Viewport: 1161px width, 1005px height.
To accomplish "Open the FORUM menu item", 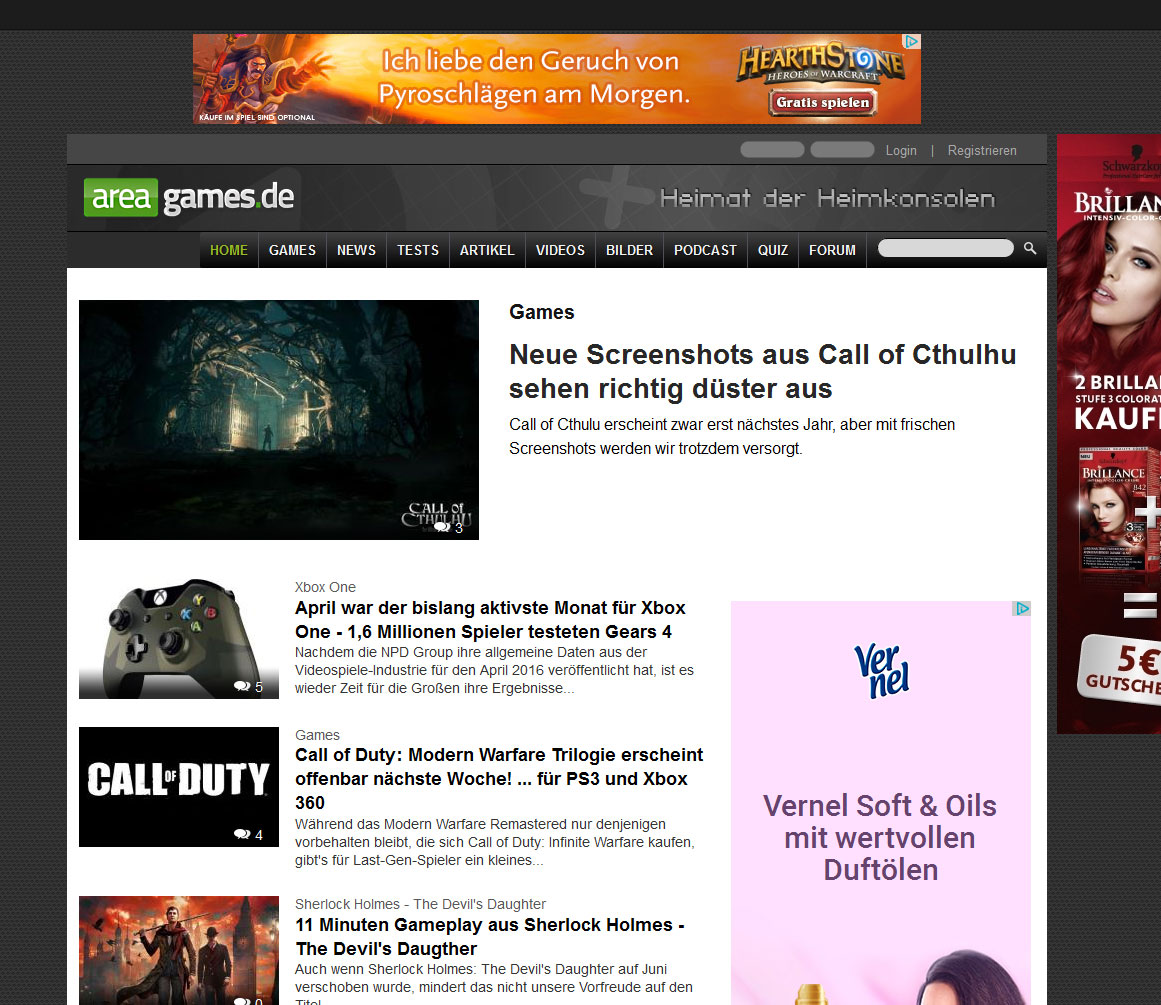I will pyautogui.click(x=832, y=250).
